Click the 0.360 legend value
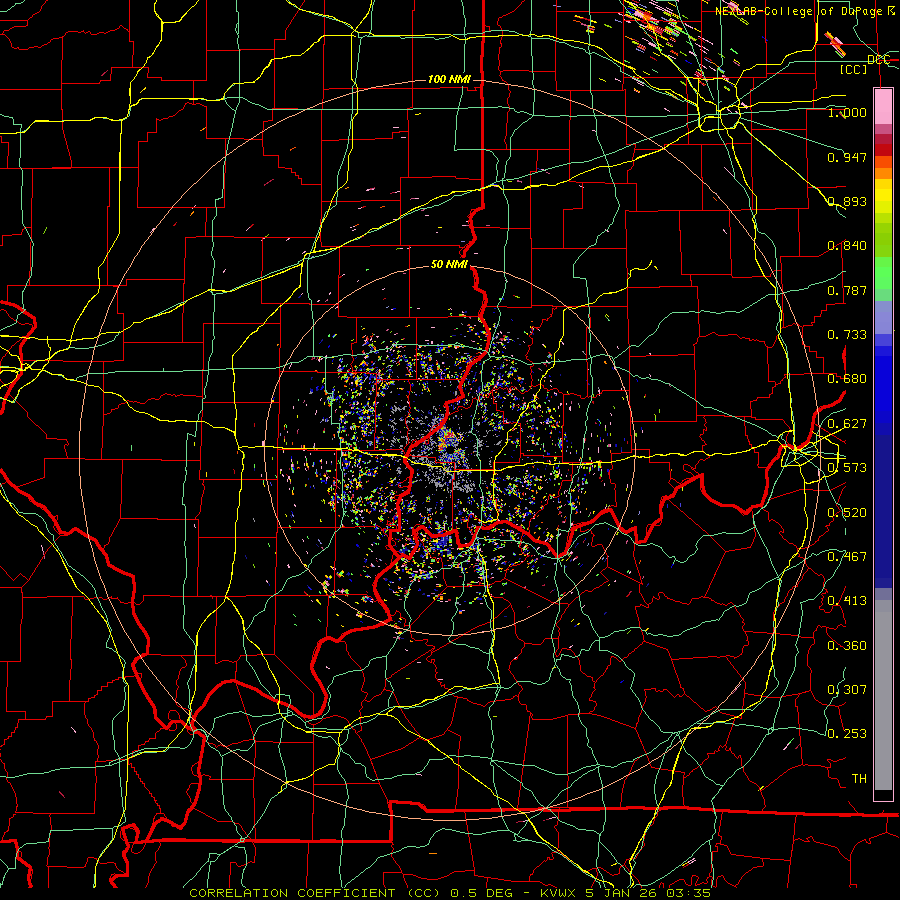 click(847, 646)
